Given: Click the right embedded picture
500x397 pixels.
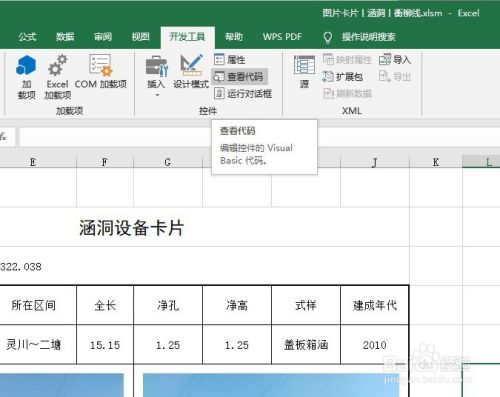Looking at the screenshot, I should (x=271, y=385).
